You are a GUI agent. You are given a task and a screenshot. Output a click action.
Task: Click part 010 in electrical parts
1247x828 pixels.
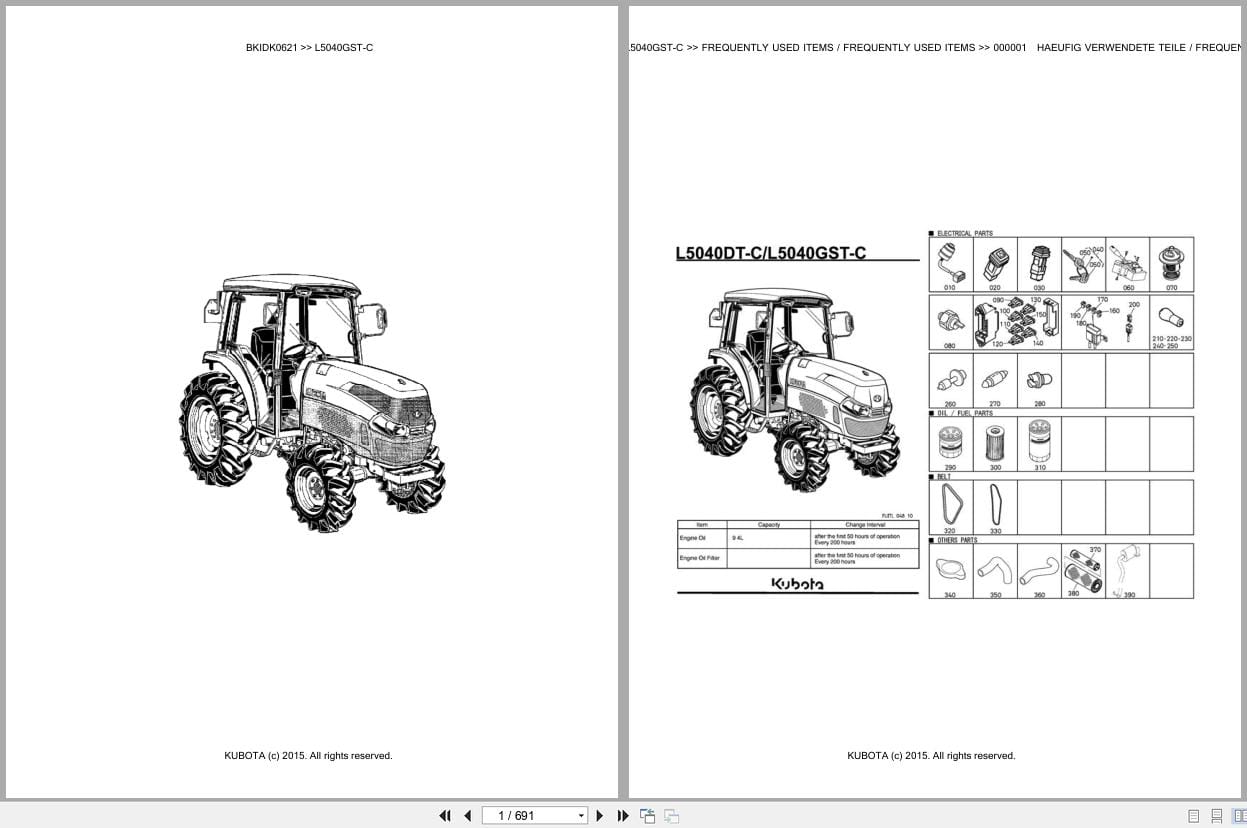click(950, 264)
